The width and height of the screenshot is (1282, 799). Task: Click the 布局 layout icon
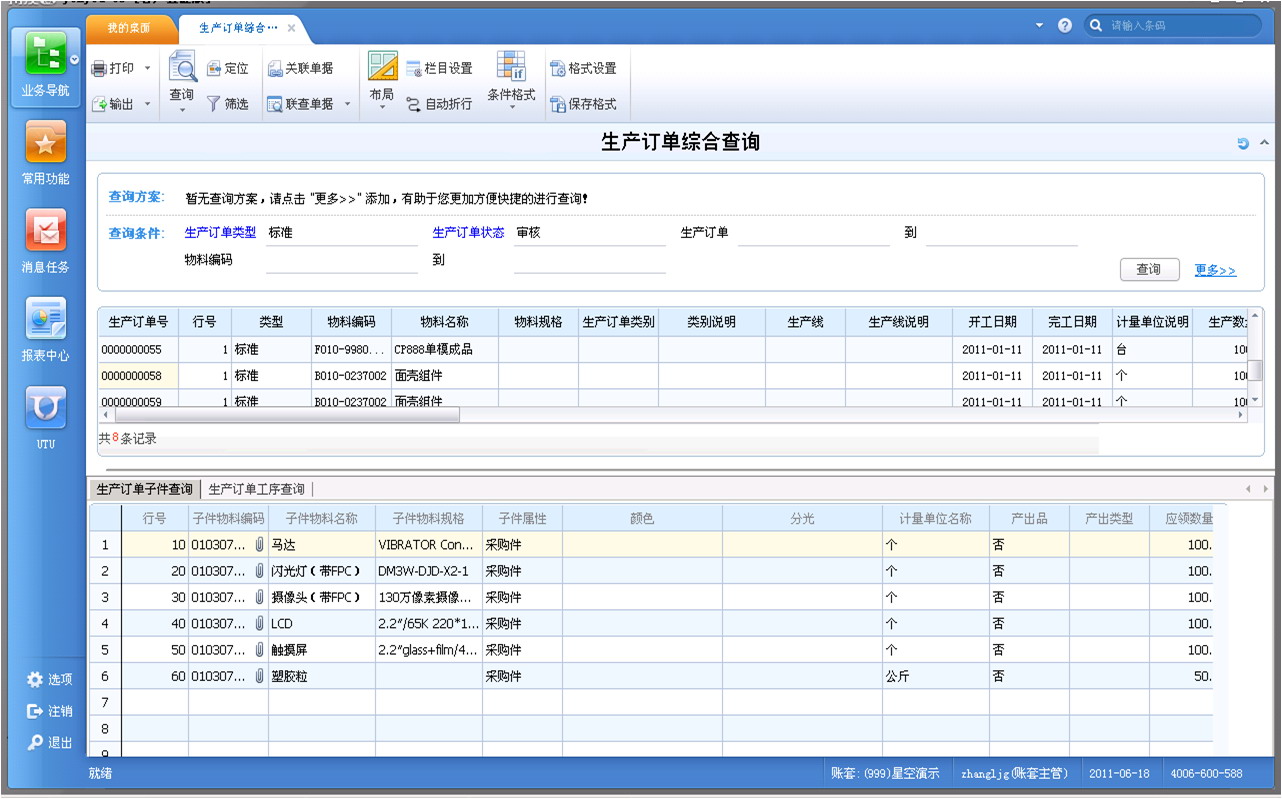[382, 67]
